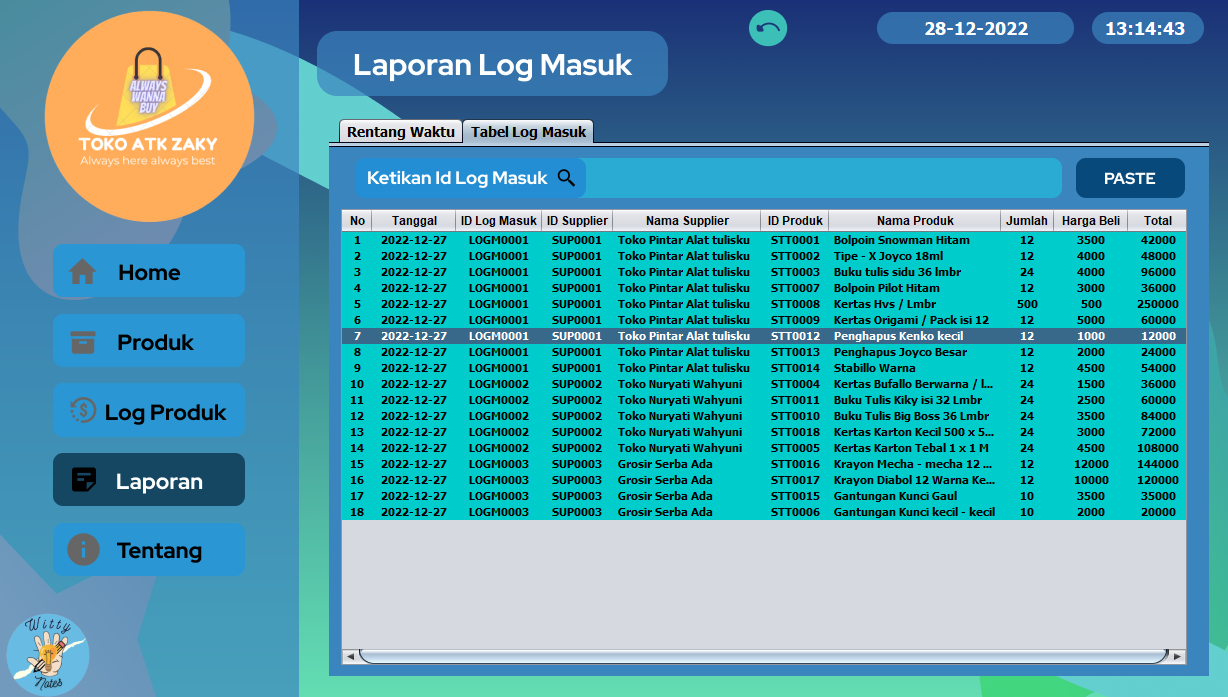Select the Tabel Log Masuk tab

pos(528,132)
